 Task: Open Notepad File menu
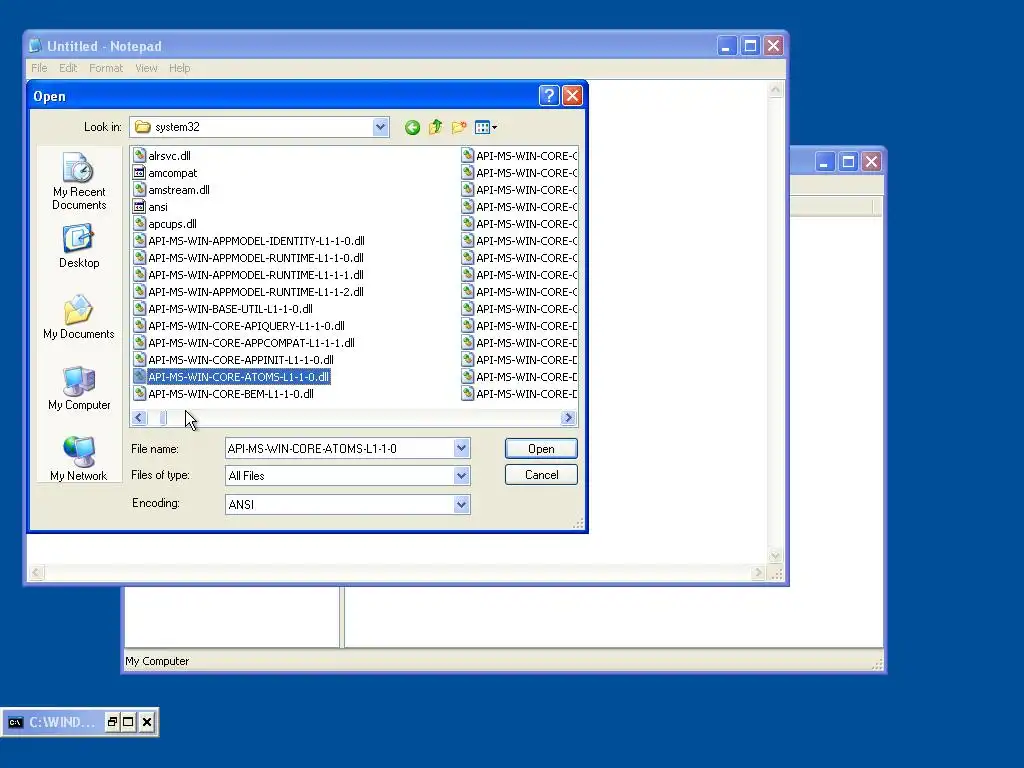pyautogui.click(x=39, y=68)
